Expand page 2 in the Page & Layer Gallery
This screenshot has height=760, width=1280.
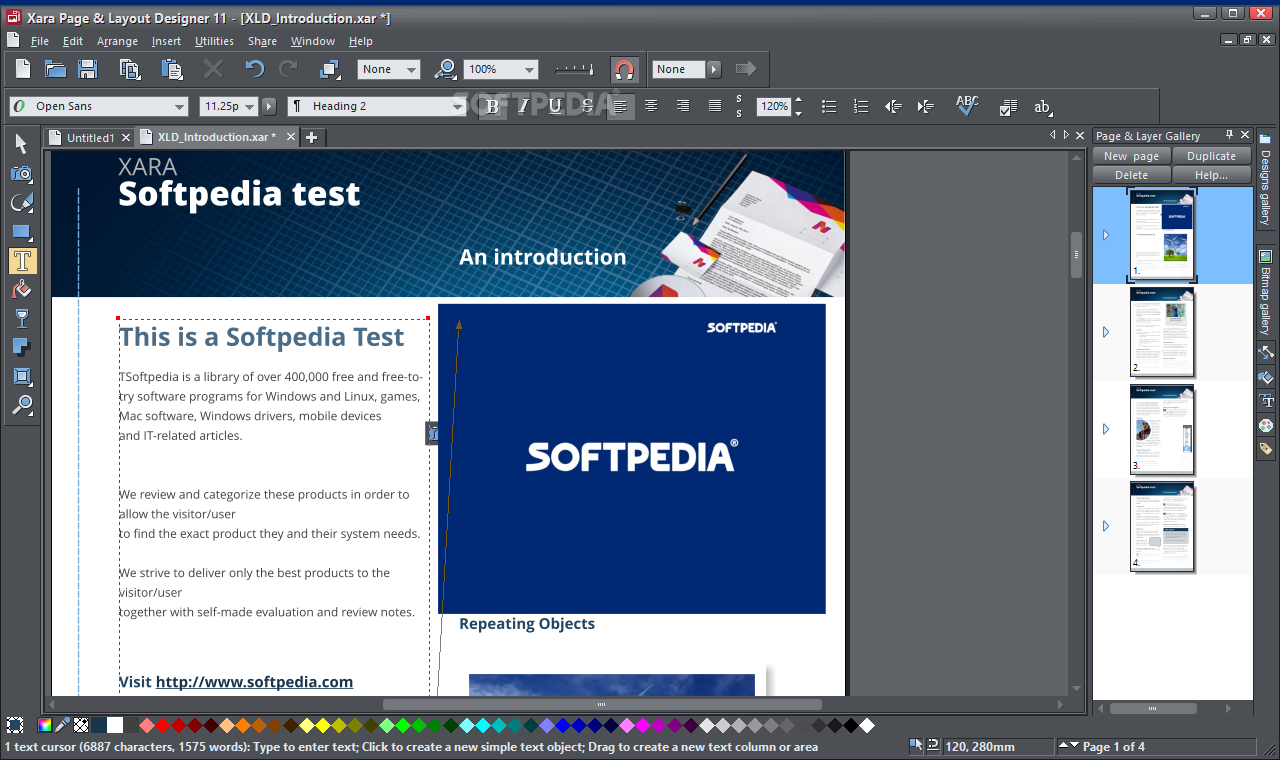[1106, 332]
